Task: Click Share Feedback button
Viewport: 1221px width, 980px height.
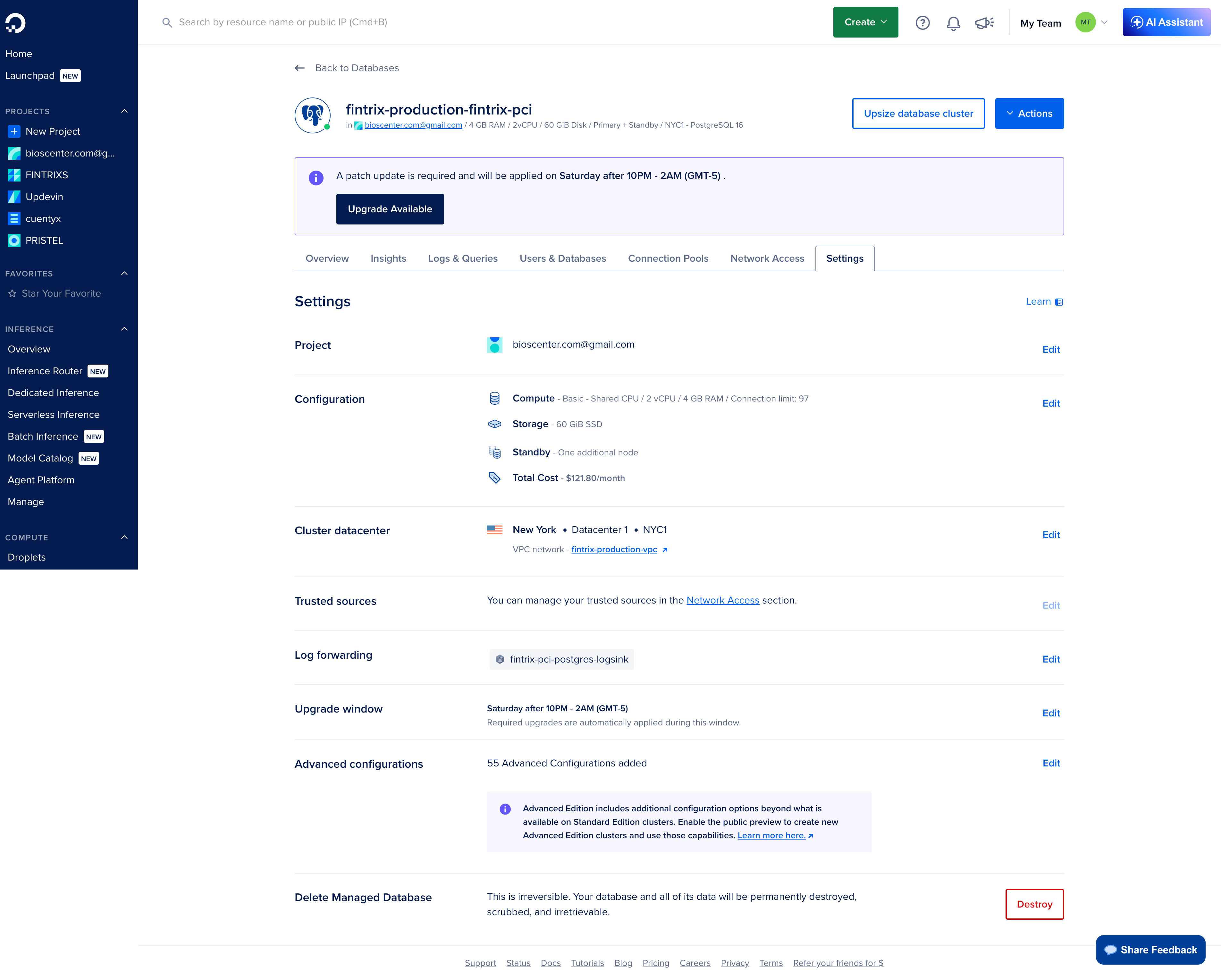Action: [1150, 950]
